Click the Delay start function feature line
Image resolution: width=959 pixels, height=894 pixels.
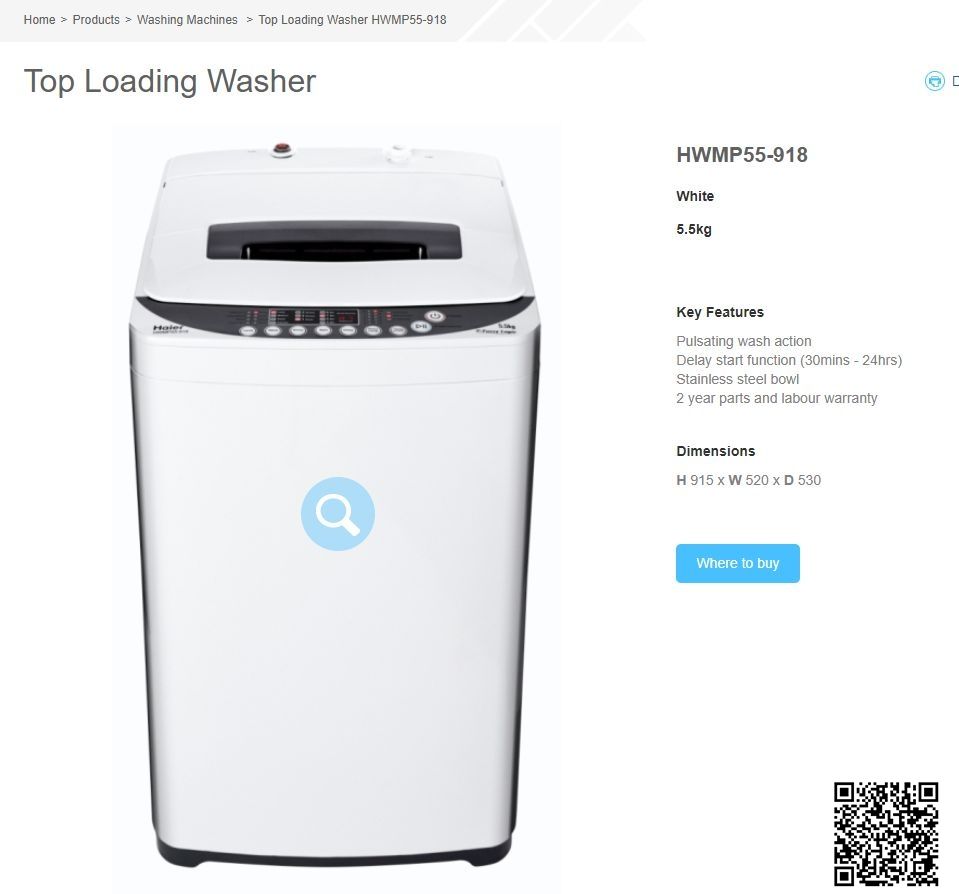pos(789,360)
